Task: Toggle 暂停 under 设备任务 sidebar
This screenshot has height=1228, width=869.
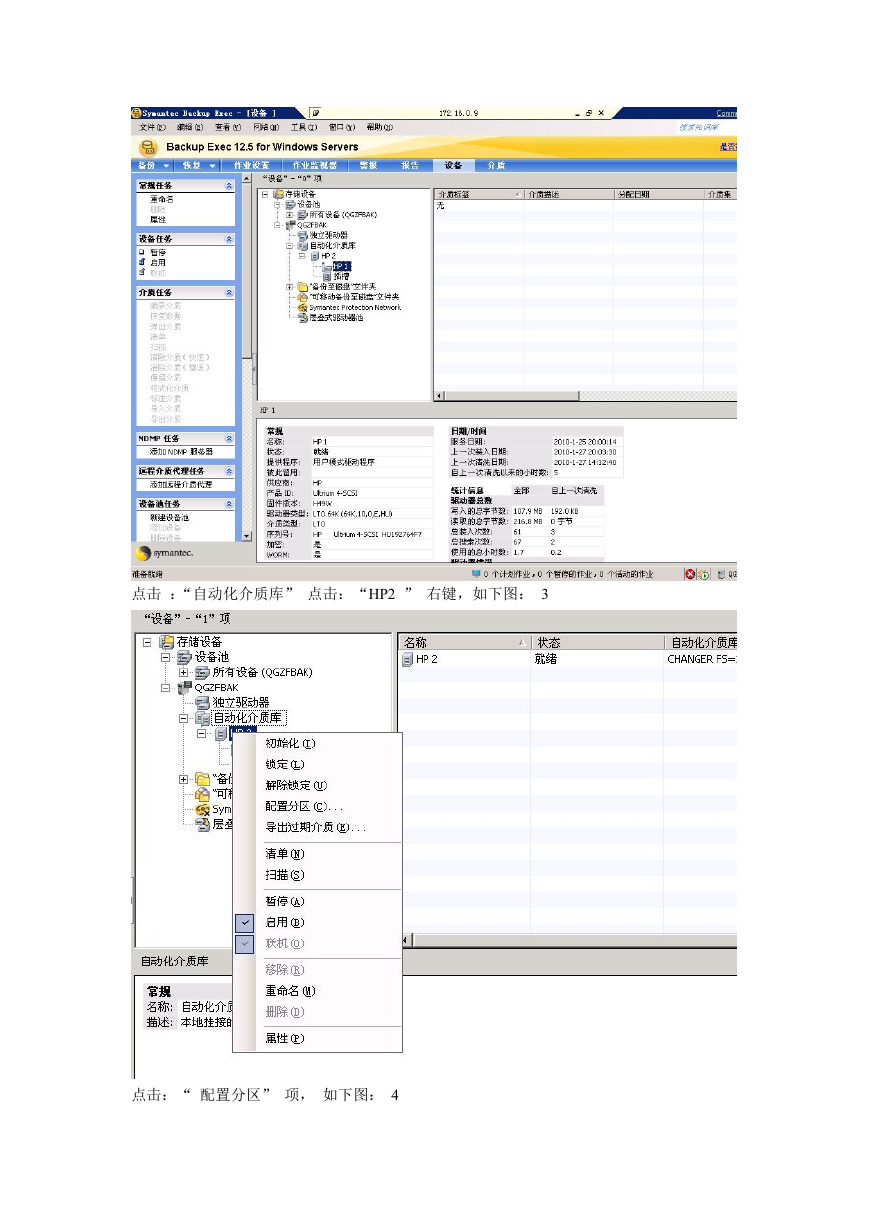Action: click(158, 252)
